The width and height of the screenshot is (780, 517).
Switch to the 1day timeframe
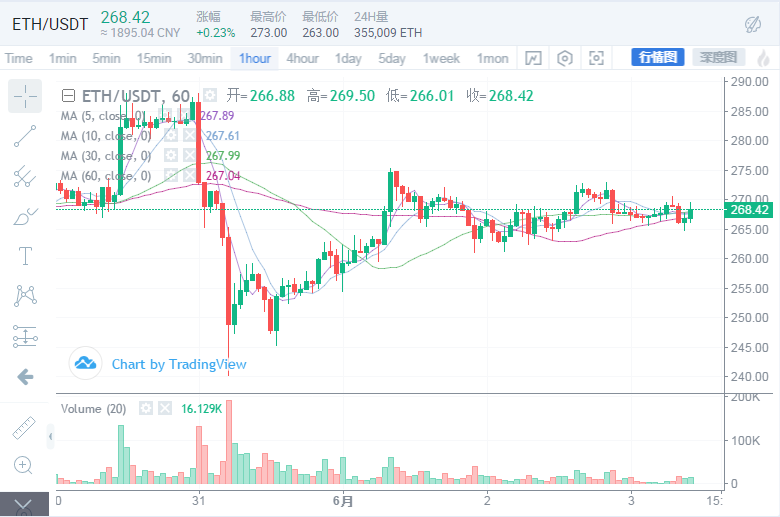point(348,58)
